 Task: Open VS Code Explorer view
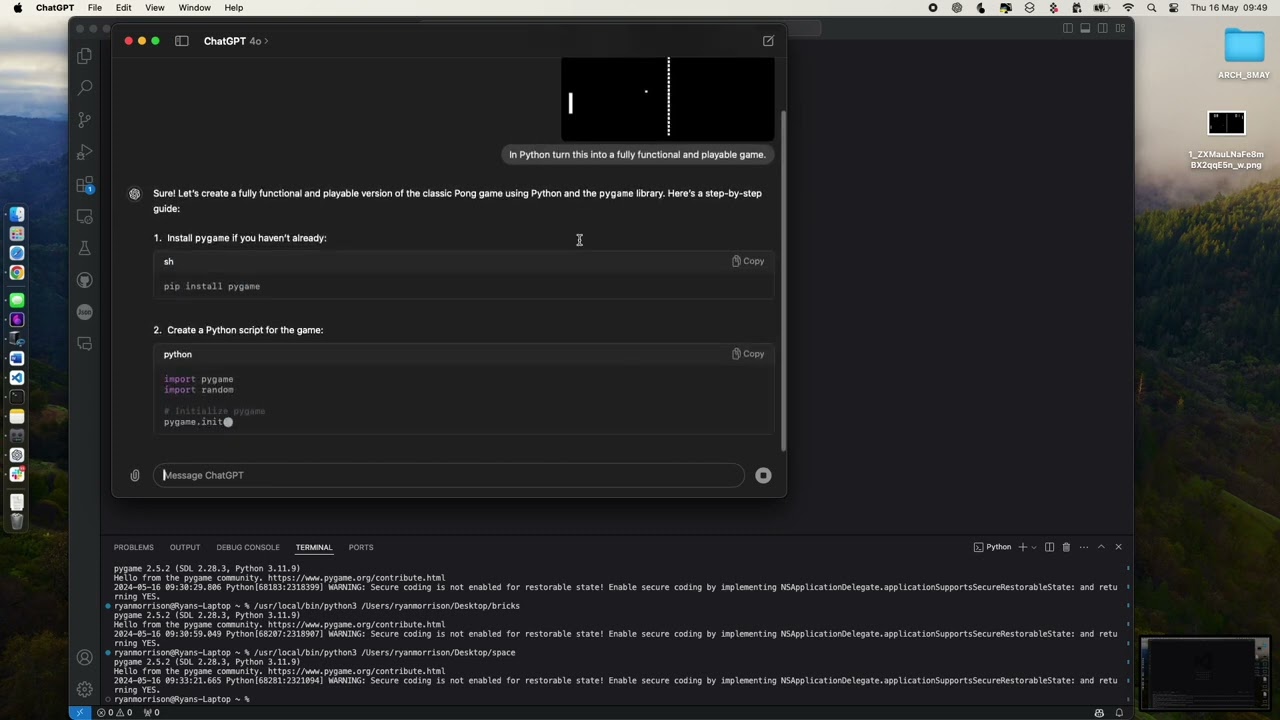coord(85,56)
